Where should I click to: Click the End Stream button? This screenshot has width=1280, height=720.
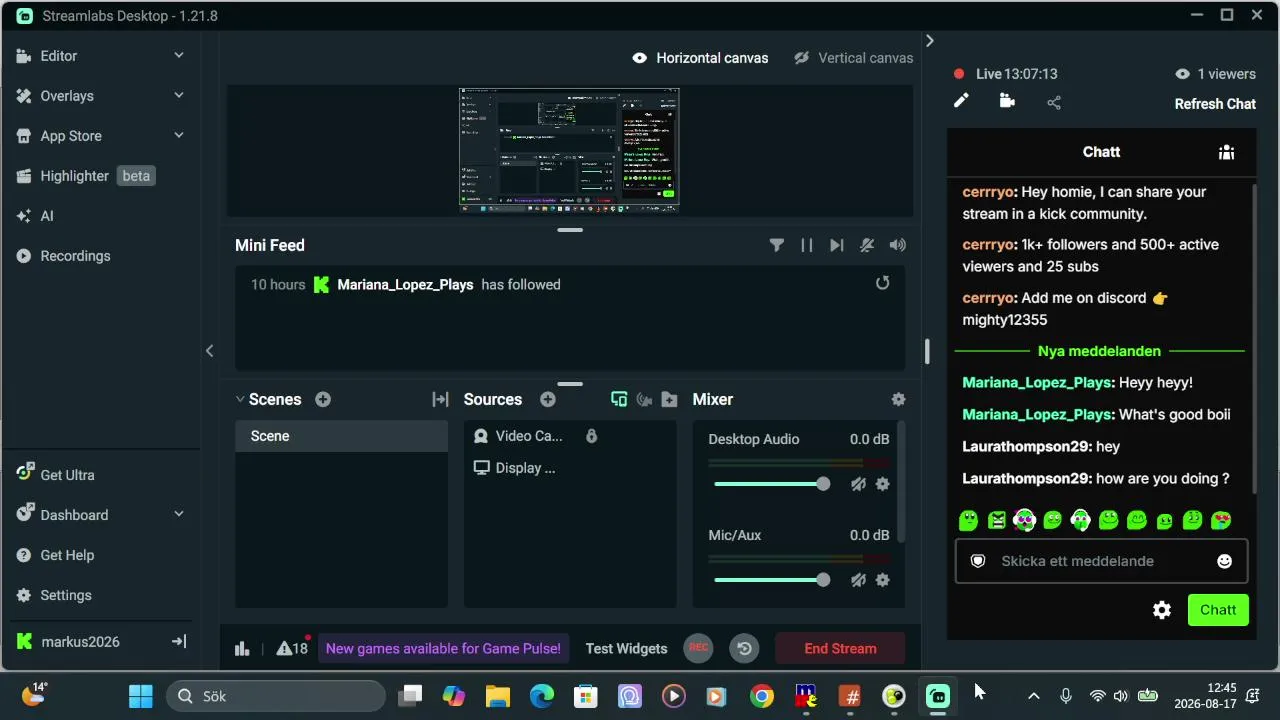click(x=840, y=648)
